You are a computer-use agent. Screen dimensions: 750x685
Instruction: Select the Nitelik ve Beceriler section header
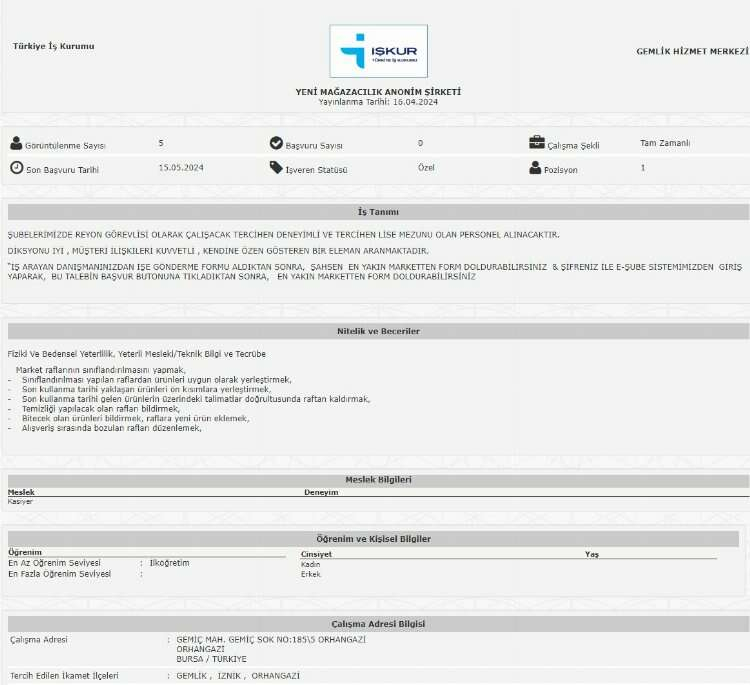378,331
